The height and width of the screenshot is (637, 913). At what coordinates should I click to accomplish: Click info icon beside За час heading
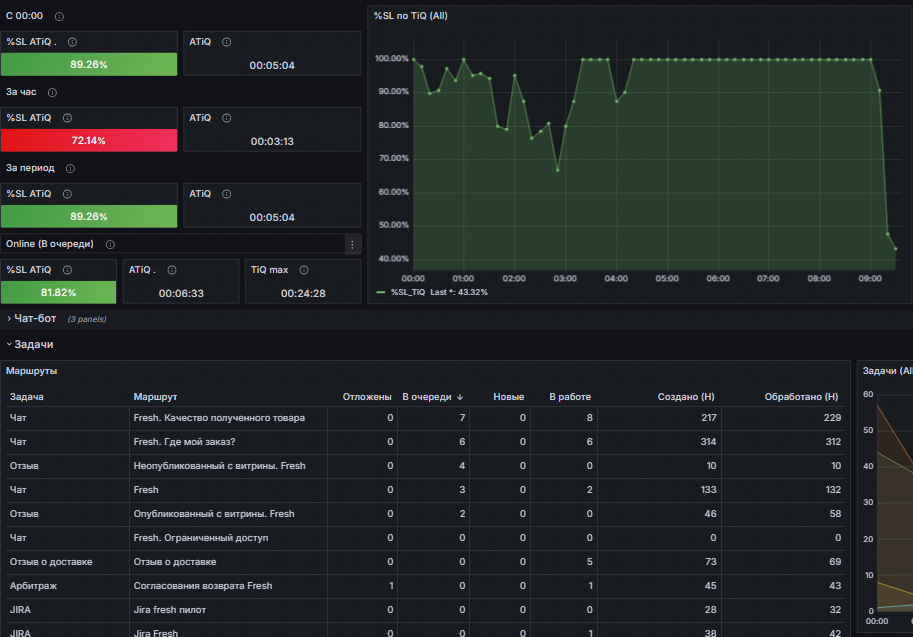click(52, 93)
